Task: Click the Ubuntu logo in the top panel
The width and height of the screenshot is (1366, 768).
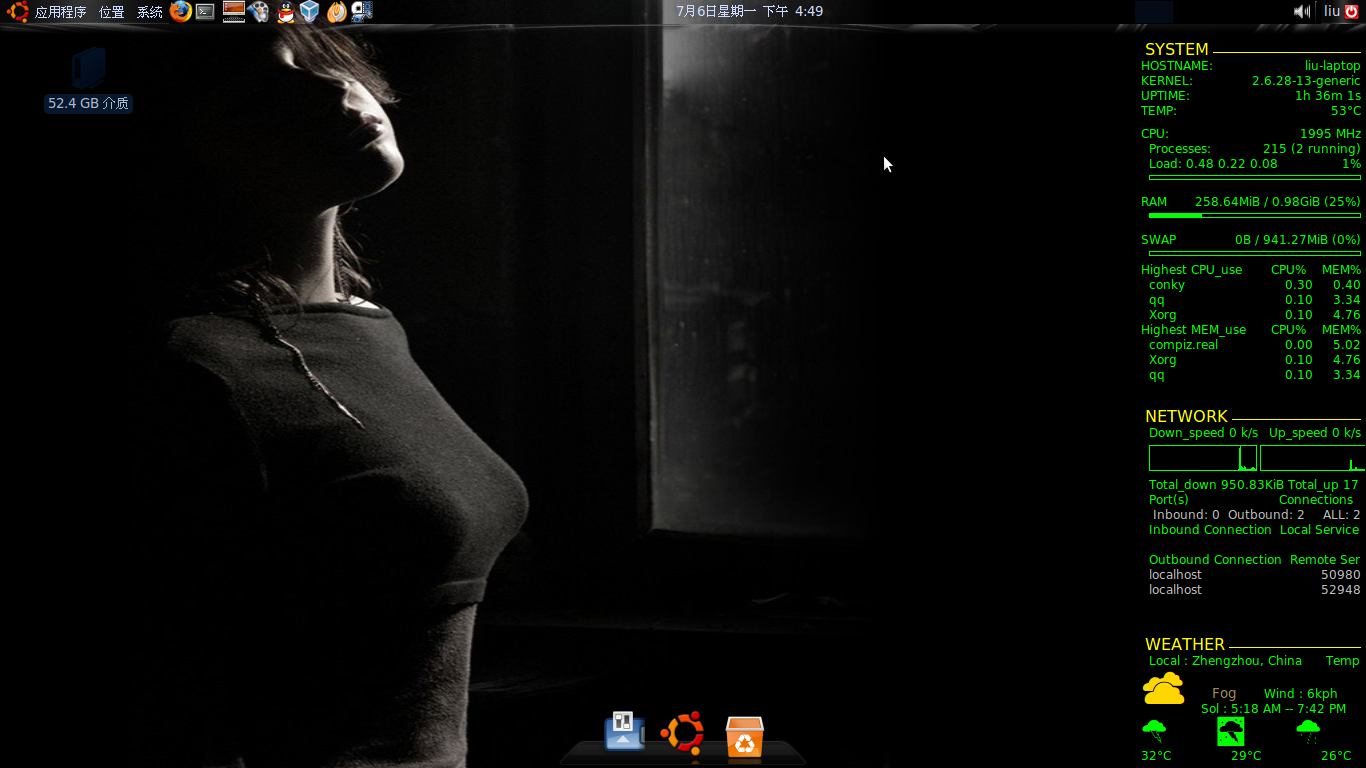Action: (x=18, y=12)
